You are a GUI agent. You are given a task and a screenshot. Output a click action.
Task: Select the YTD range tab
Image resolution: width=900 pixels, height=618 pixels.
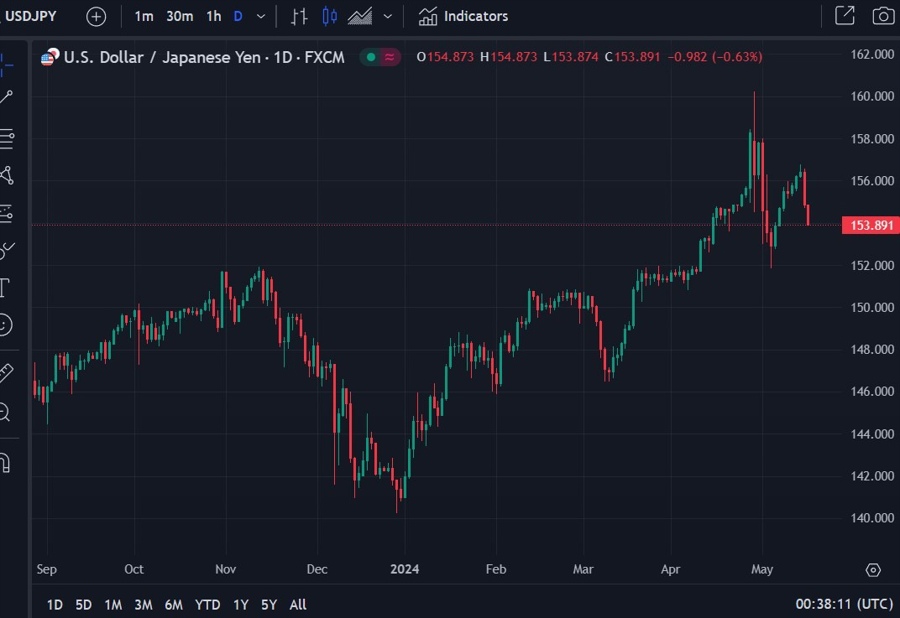coord(207,605)
